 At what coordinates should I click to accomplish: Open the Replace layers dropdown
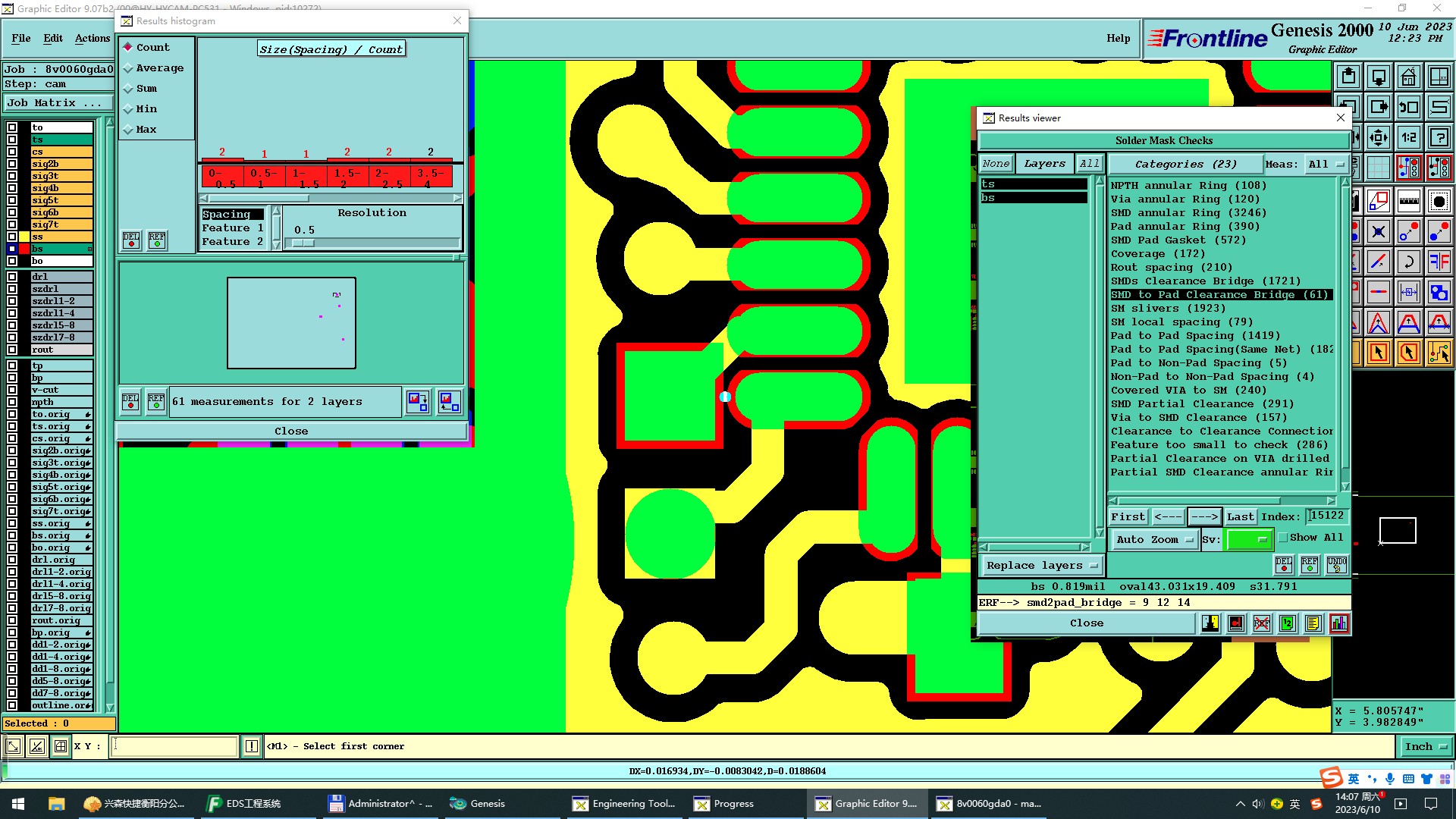click(1041, 566)
